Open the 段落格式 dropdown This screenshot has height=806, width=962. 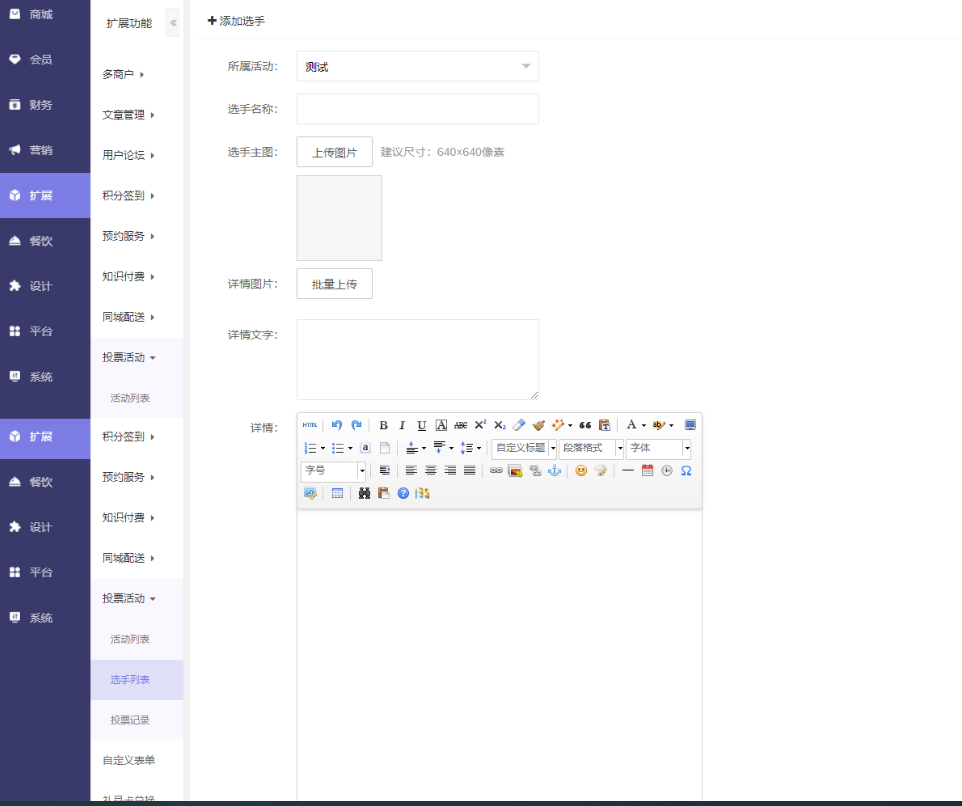click(591, 448)
